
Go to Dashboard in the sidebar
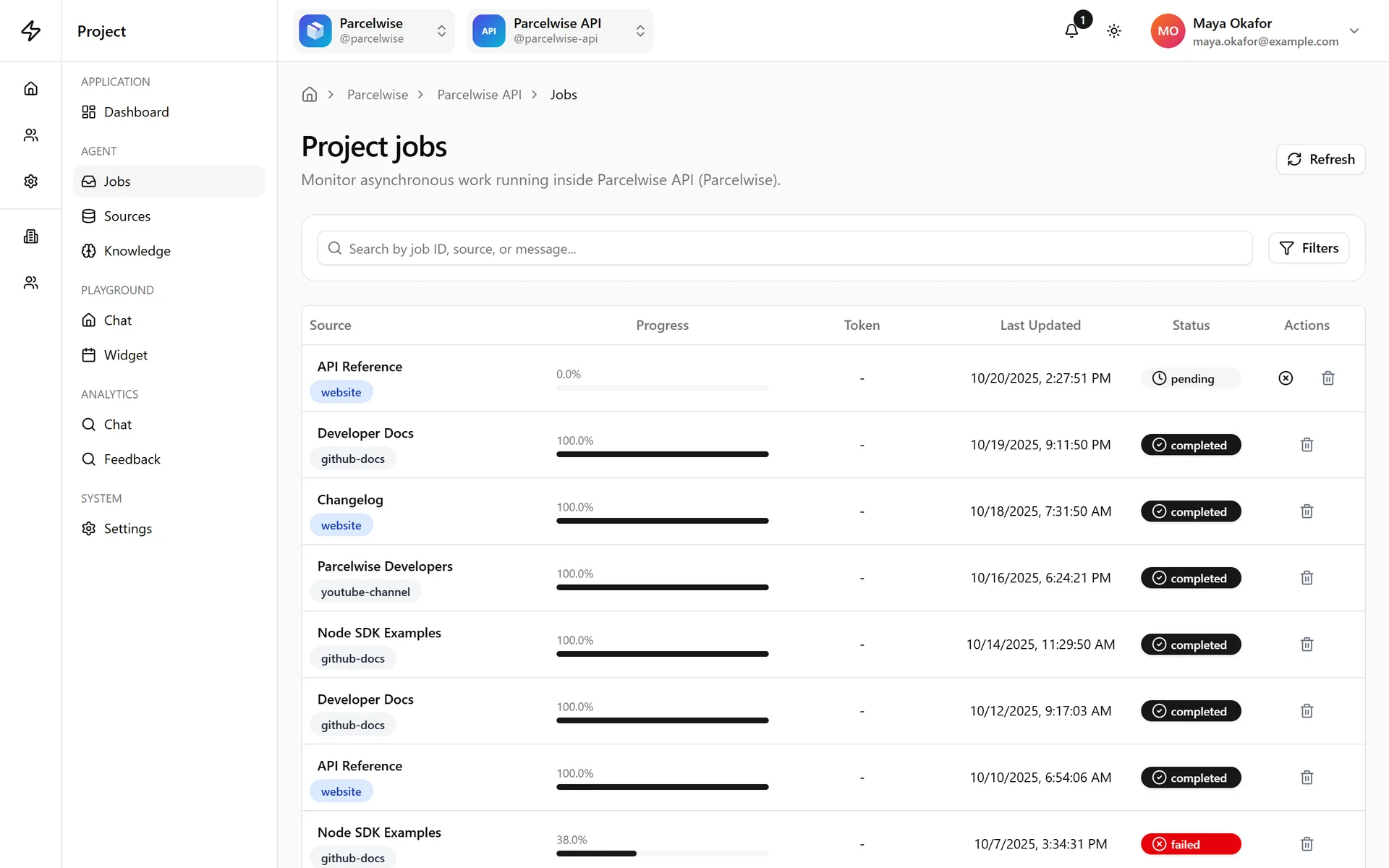pyautogui.click(x=169, y=111)
